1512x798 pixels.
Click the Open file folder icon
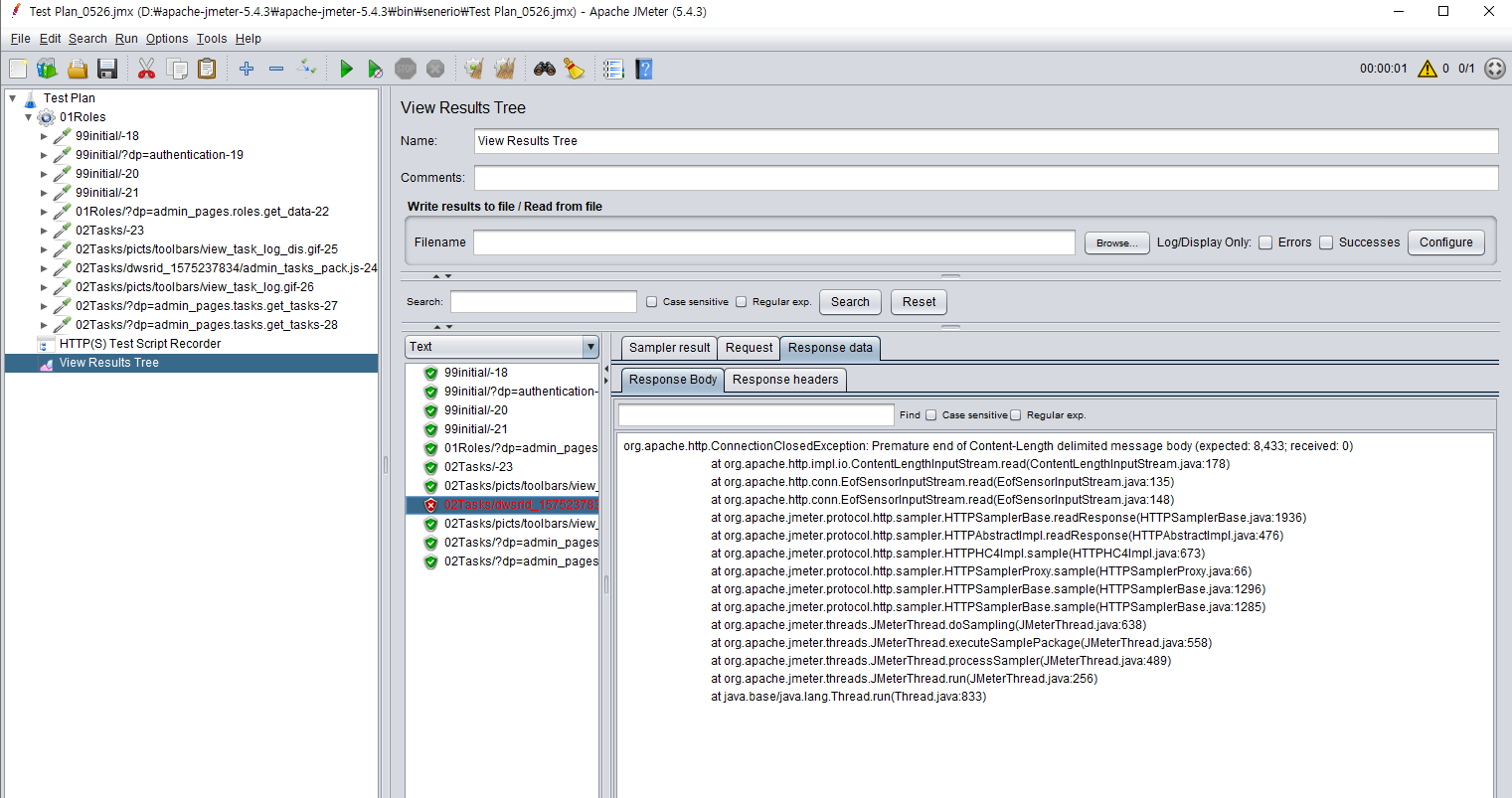click(x=78, y=69)
